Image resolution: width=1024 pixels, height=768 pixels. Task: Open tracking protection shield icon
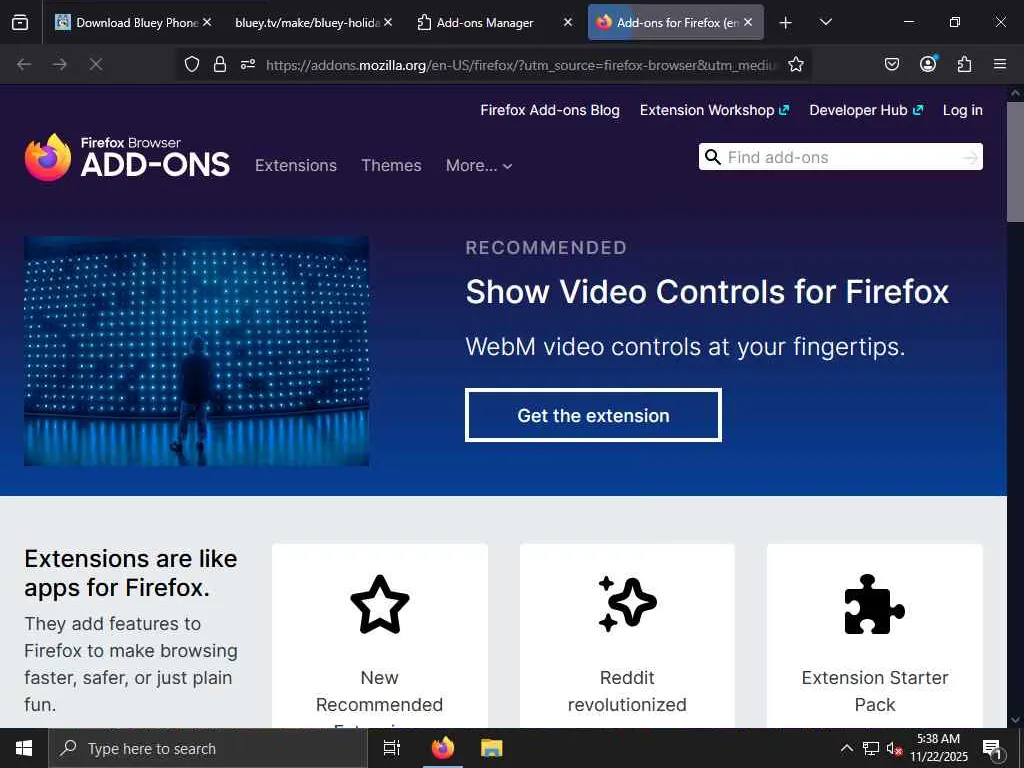click(x=191, y=64)
